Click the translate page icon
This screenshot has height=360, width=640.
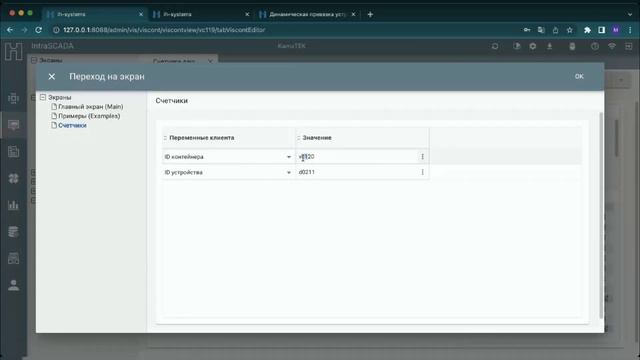[541, 30]
